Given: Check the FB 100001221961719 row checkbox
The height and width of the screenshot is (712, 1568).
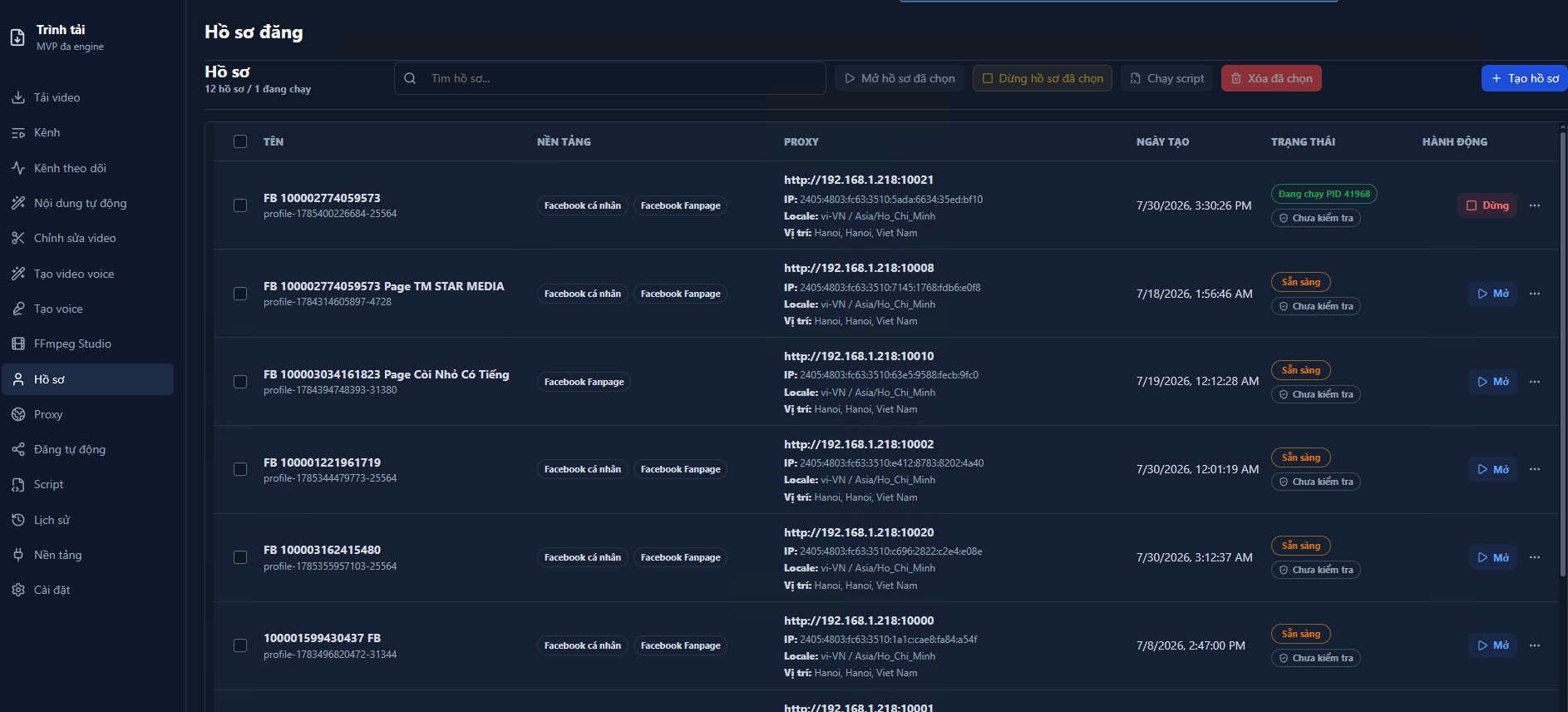Looking at the screenshot, I should 240,469.
